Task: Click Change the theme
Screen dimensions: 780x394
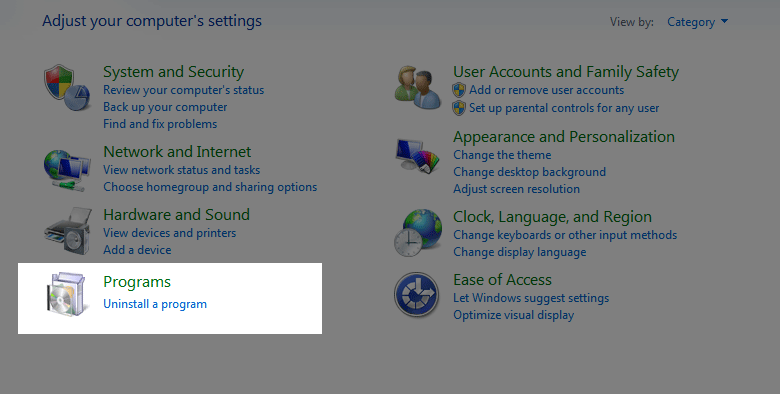Action: [x=502, y=155]
